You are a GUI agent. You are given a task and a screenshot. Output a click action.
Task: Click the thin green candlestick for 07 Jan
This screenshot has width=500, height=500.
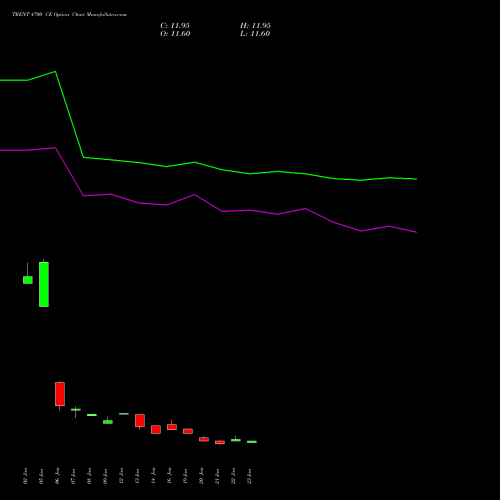[x=76, y=410]
